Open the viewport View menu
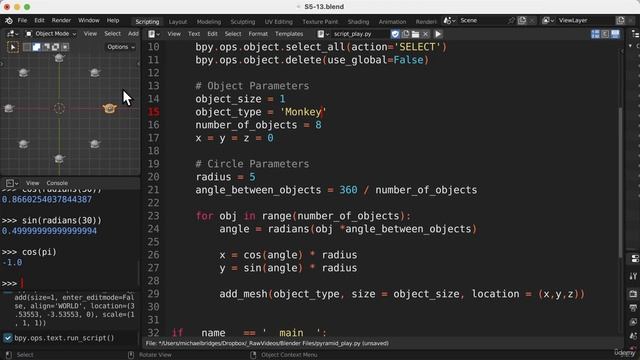640x360 pixels. [x=90, y=34]
